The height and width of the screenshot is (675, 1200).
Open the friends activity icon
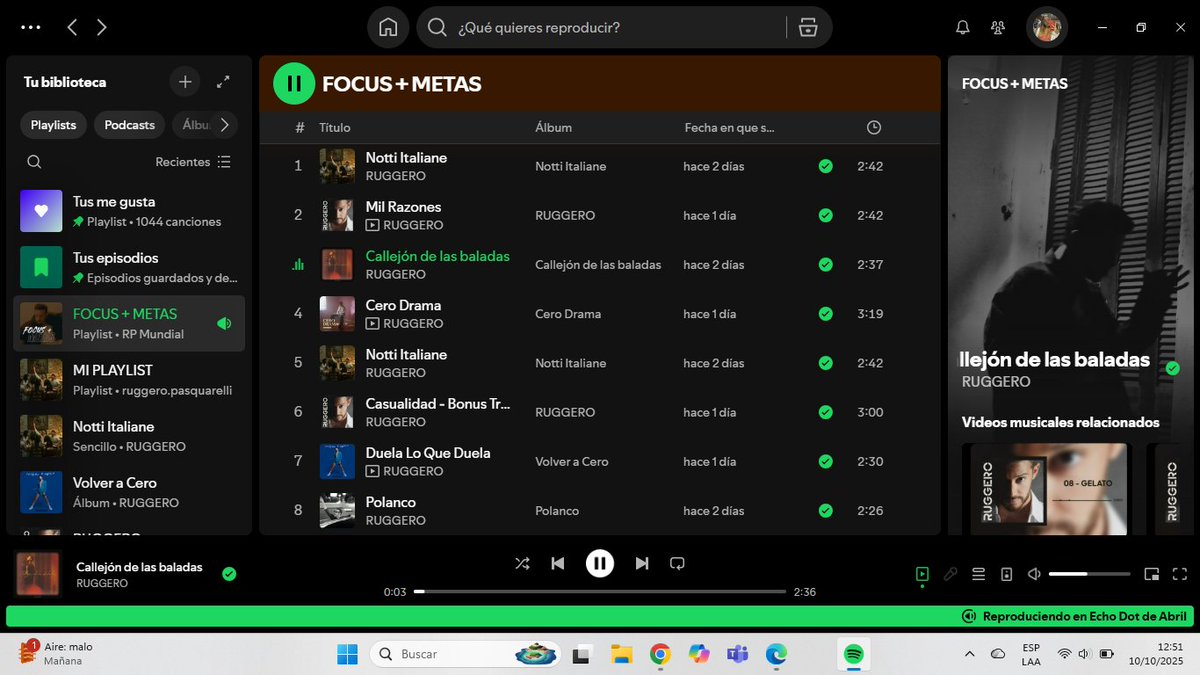(x=998, y=27)
